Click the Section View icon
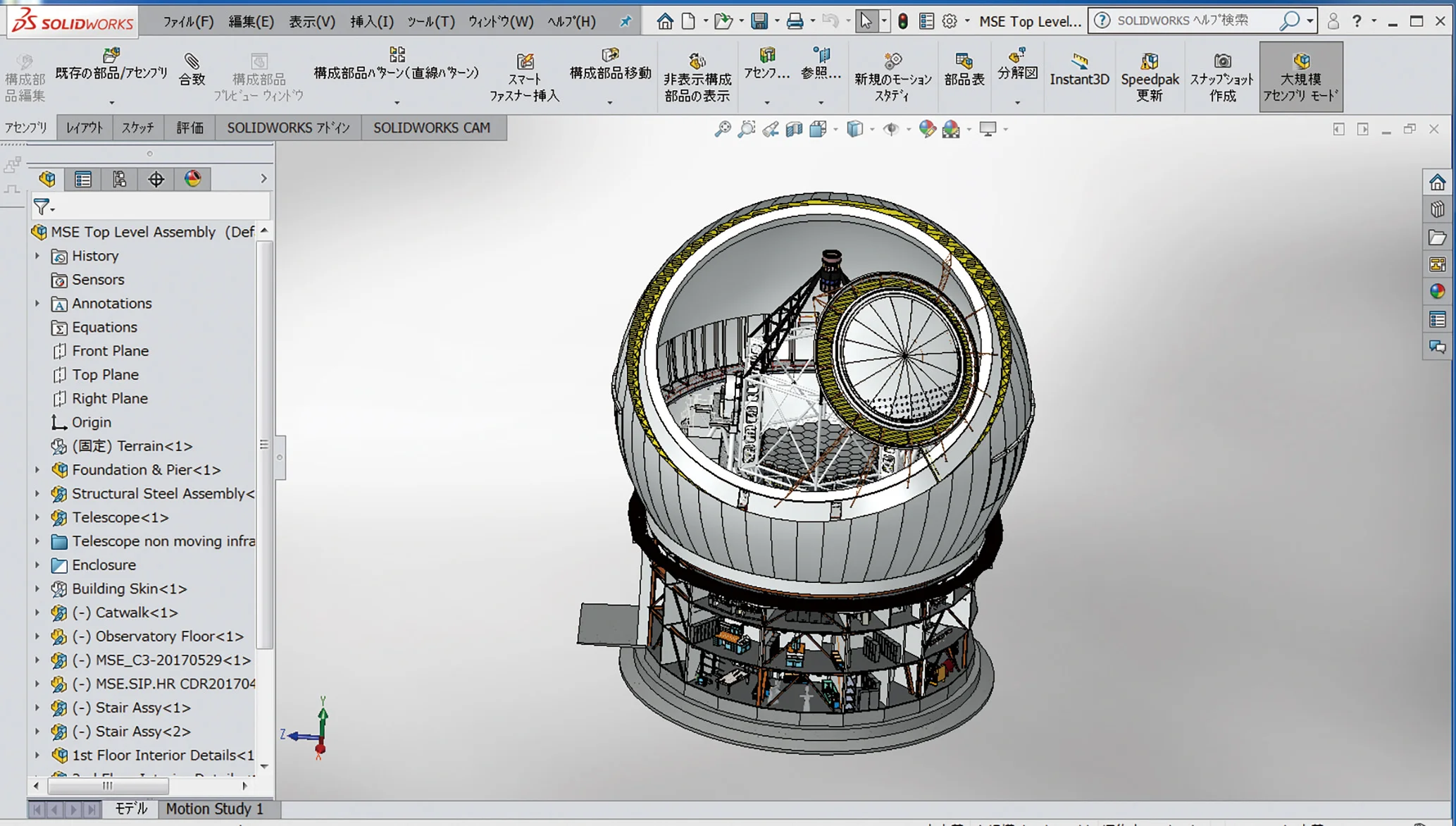 794,129
